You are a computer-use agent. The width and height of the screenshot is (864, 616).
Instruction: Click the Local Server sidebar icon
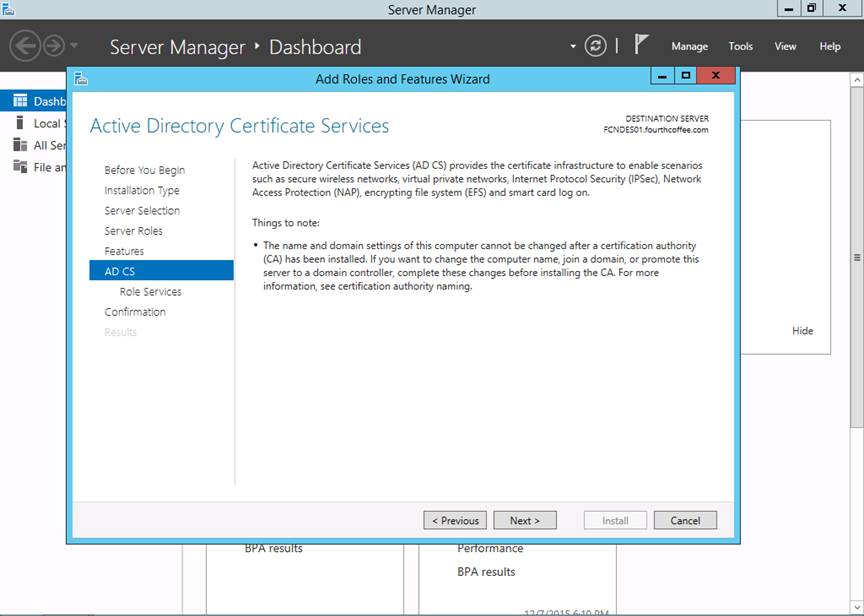(x=19, y=123)
